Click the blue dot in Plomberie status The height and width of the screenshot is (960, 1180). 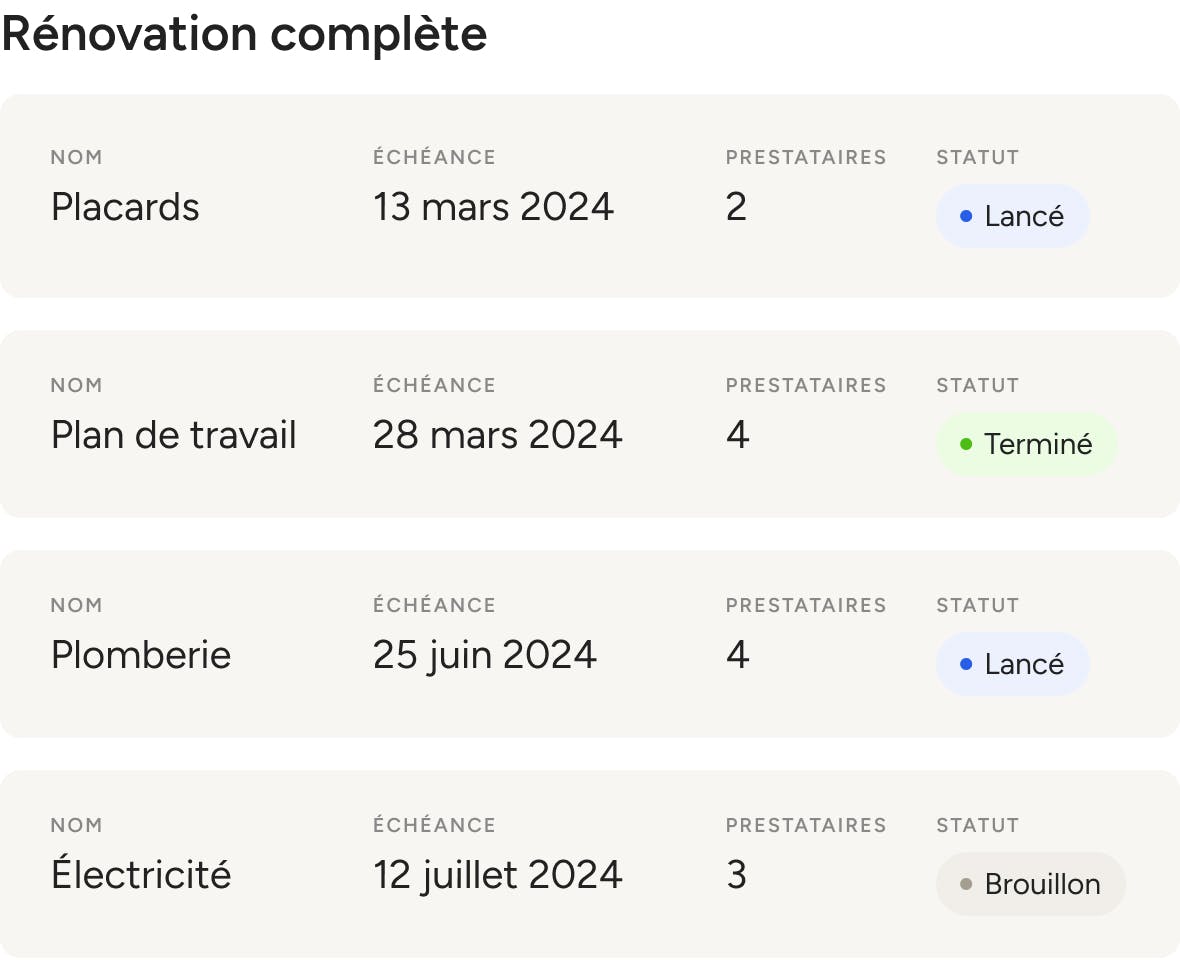[x=966, y=664]
